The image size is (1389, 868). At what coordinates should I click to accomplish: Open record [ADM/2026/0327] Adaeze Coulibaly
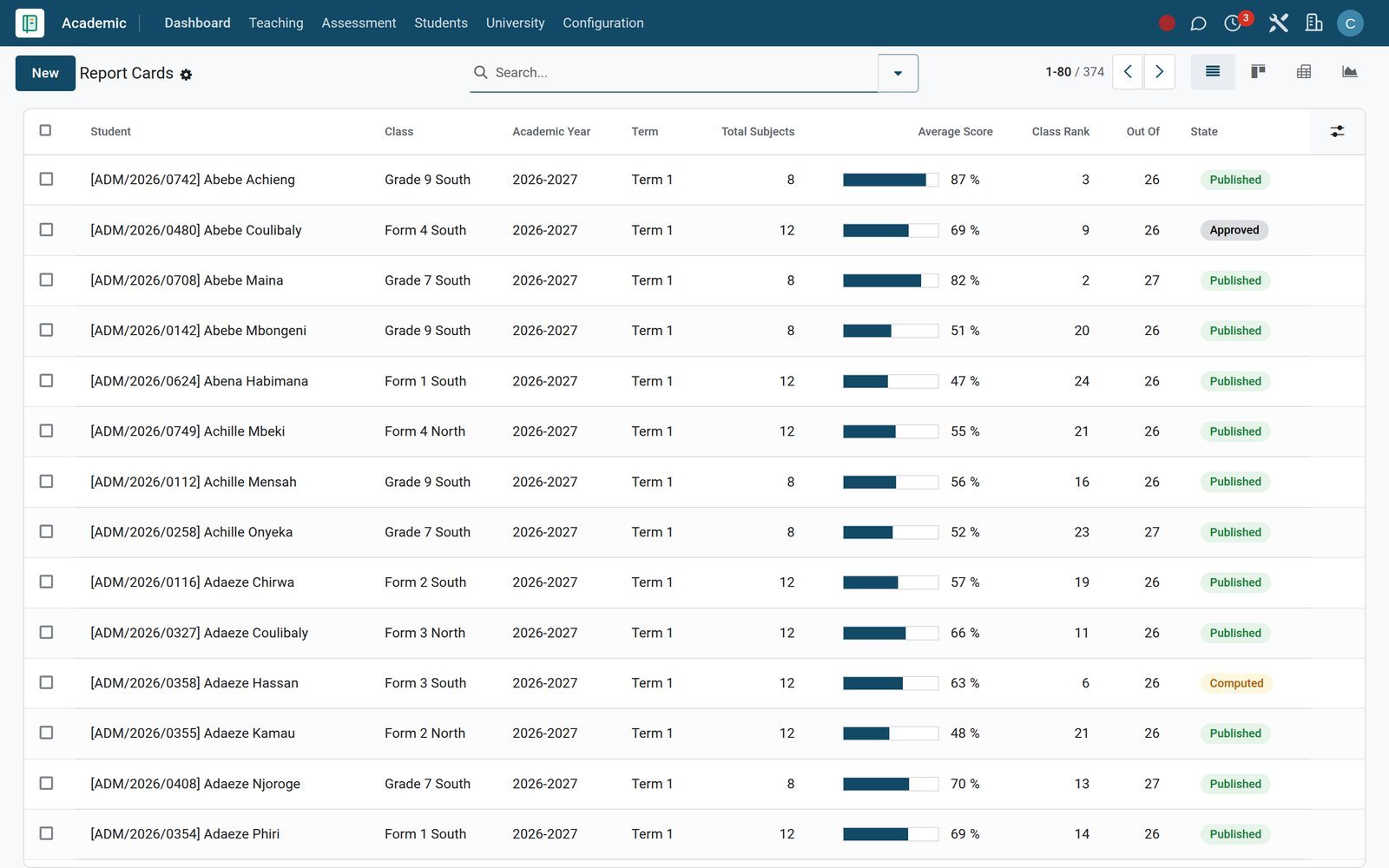click(199, 633)
